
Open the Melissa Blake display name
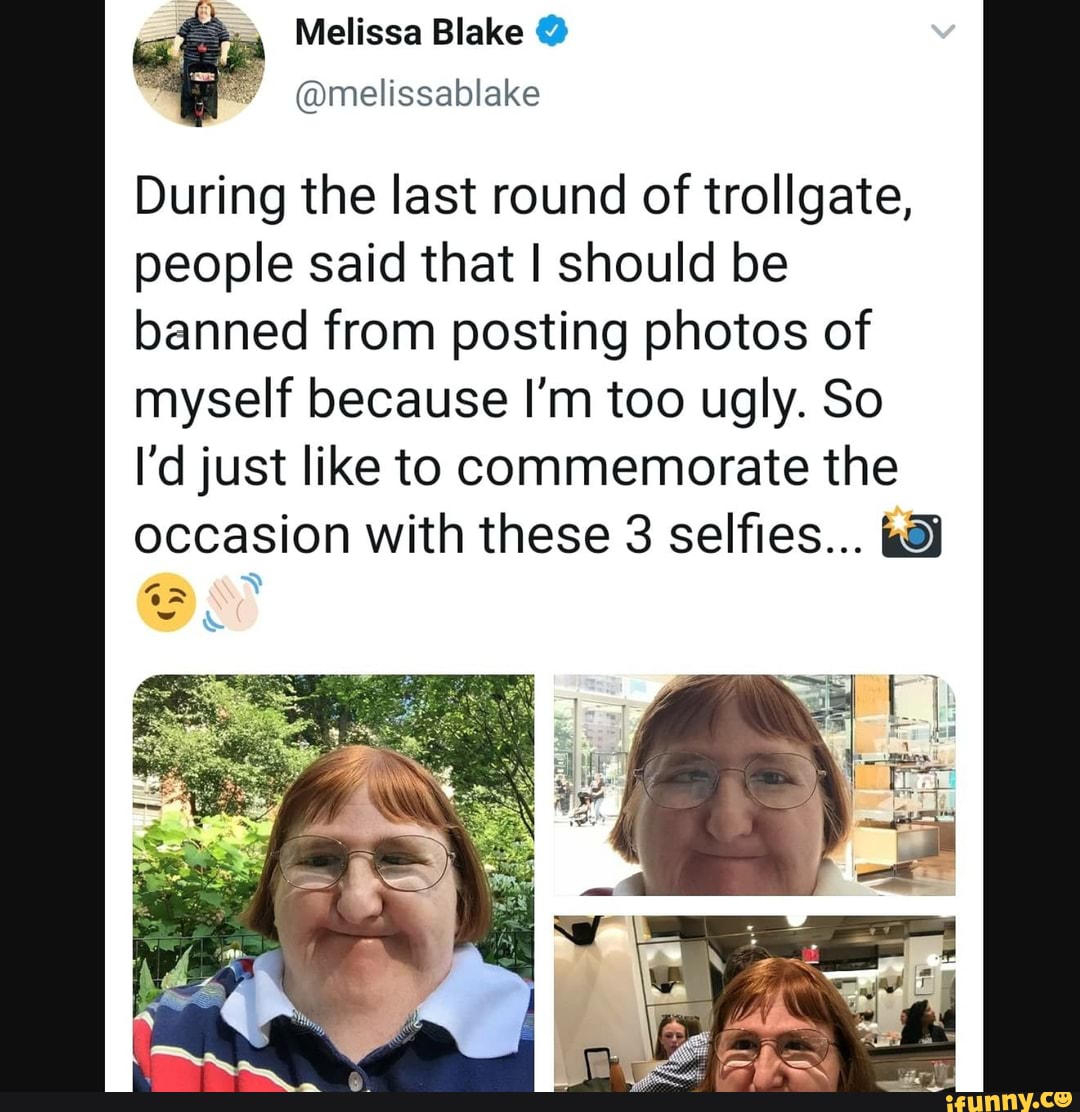408,32
